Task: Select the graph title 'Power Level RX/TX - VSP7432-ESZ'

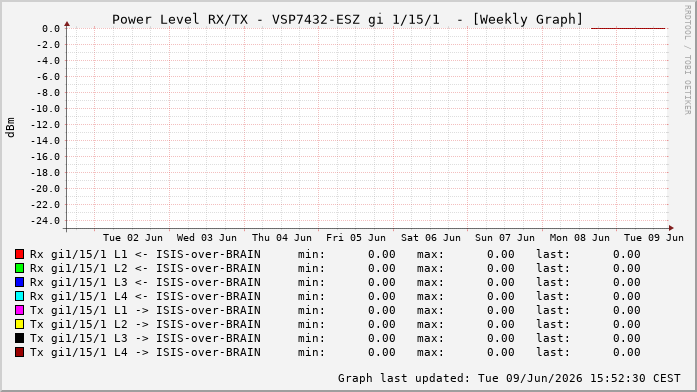Action: (x=237, y=20)
